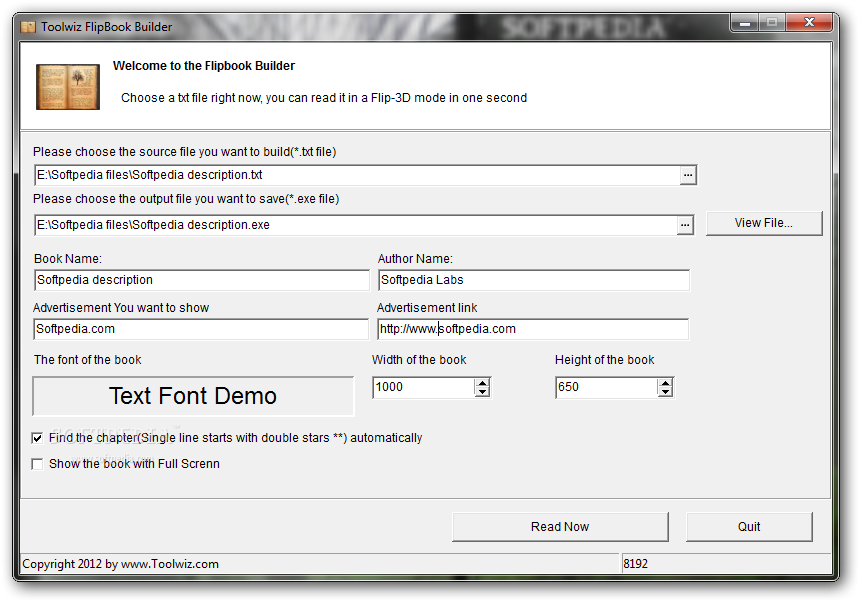Open the Text Font Demo font chooser
The height and width of the screenshot is (602, 860).
point(193,396)
